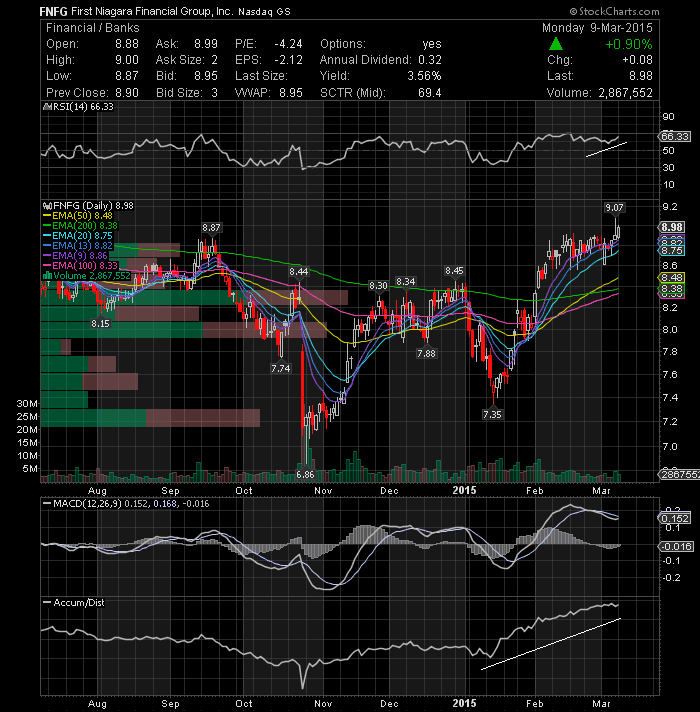This screenshot has height=712, width=700.
Task: Click the P/E: -4.24 value
Action: [288, 44]
